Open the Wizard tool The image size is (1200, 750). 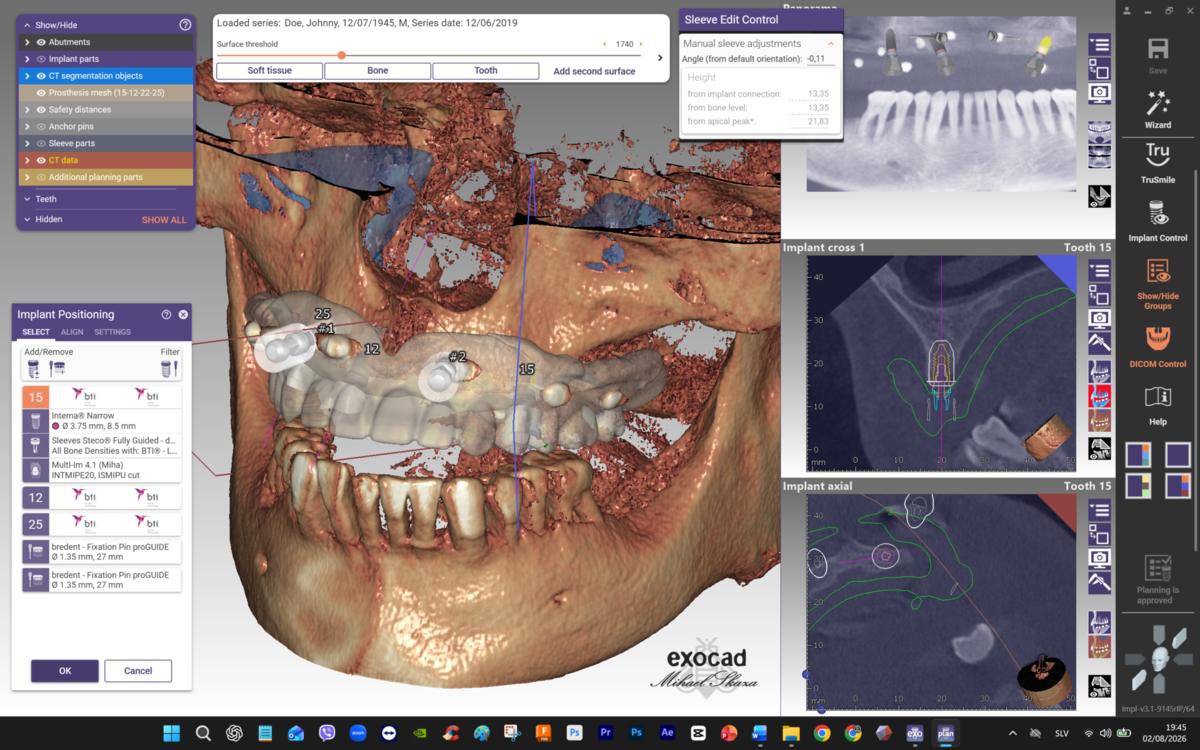pyautogui.click(x=1157, y=109)
